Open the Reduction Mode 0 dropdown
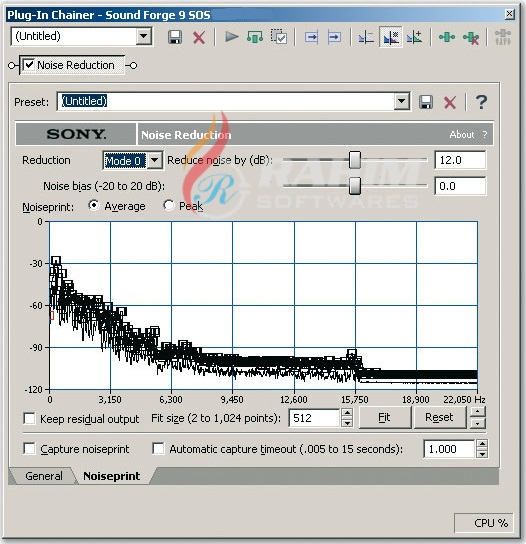 pyautogui.click(x=155, y=160)
